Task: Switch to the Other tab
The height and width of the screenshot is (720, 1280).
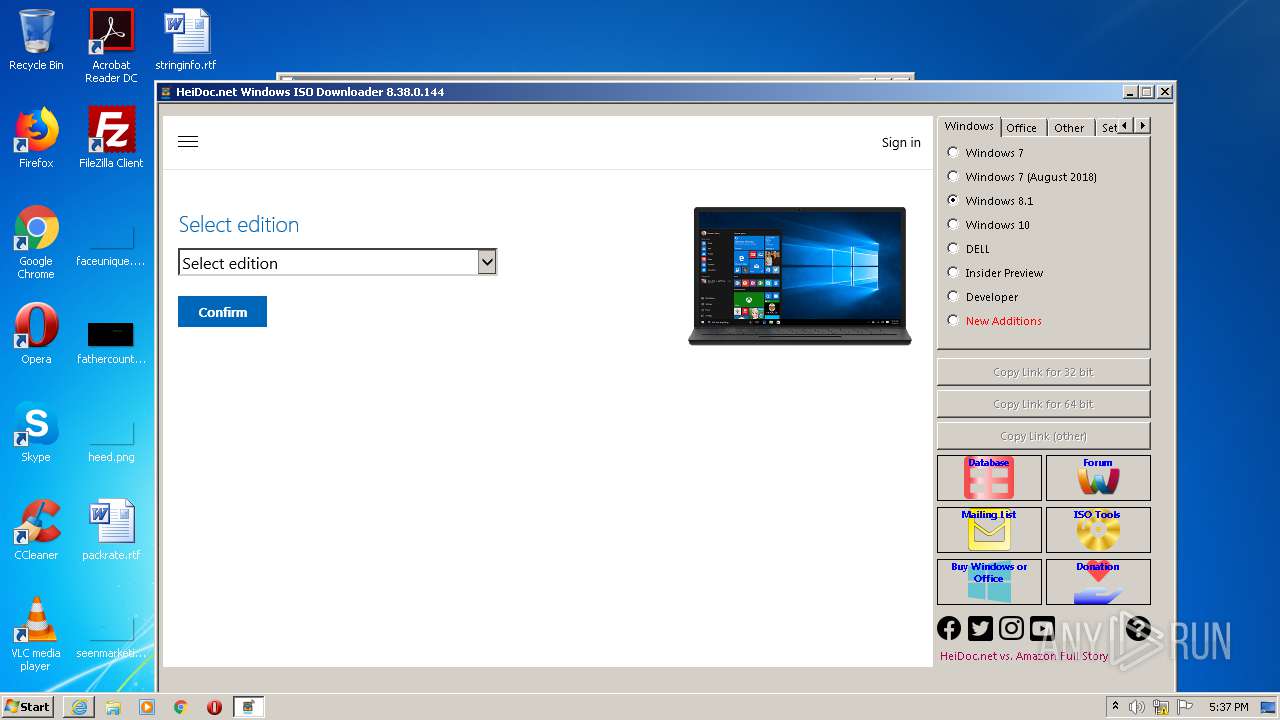Action: 1069,128
